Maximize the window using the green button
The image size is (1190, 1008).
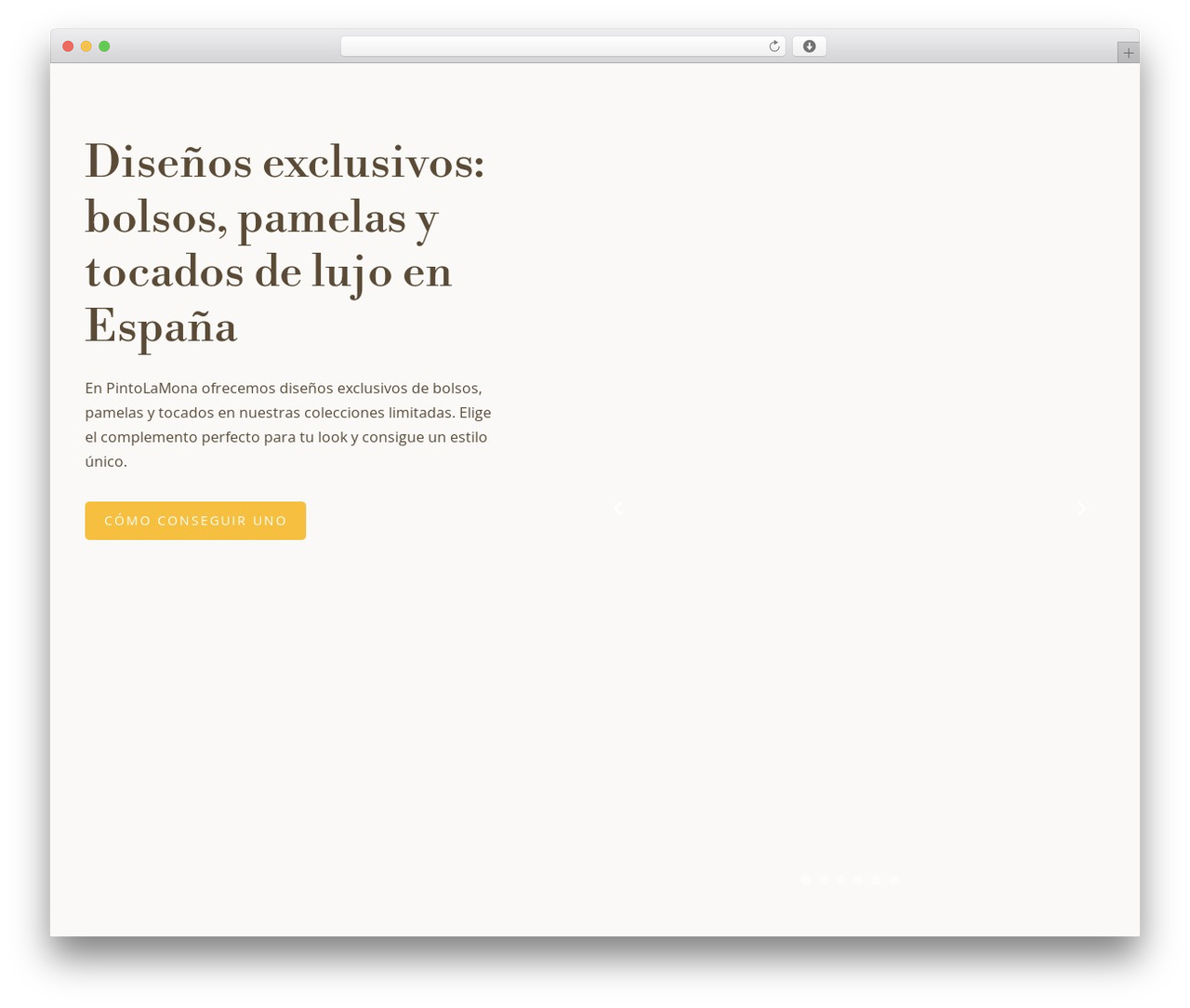[104, 46]
